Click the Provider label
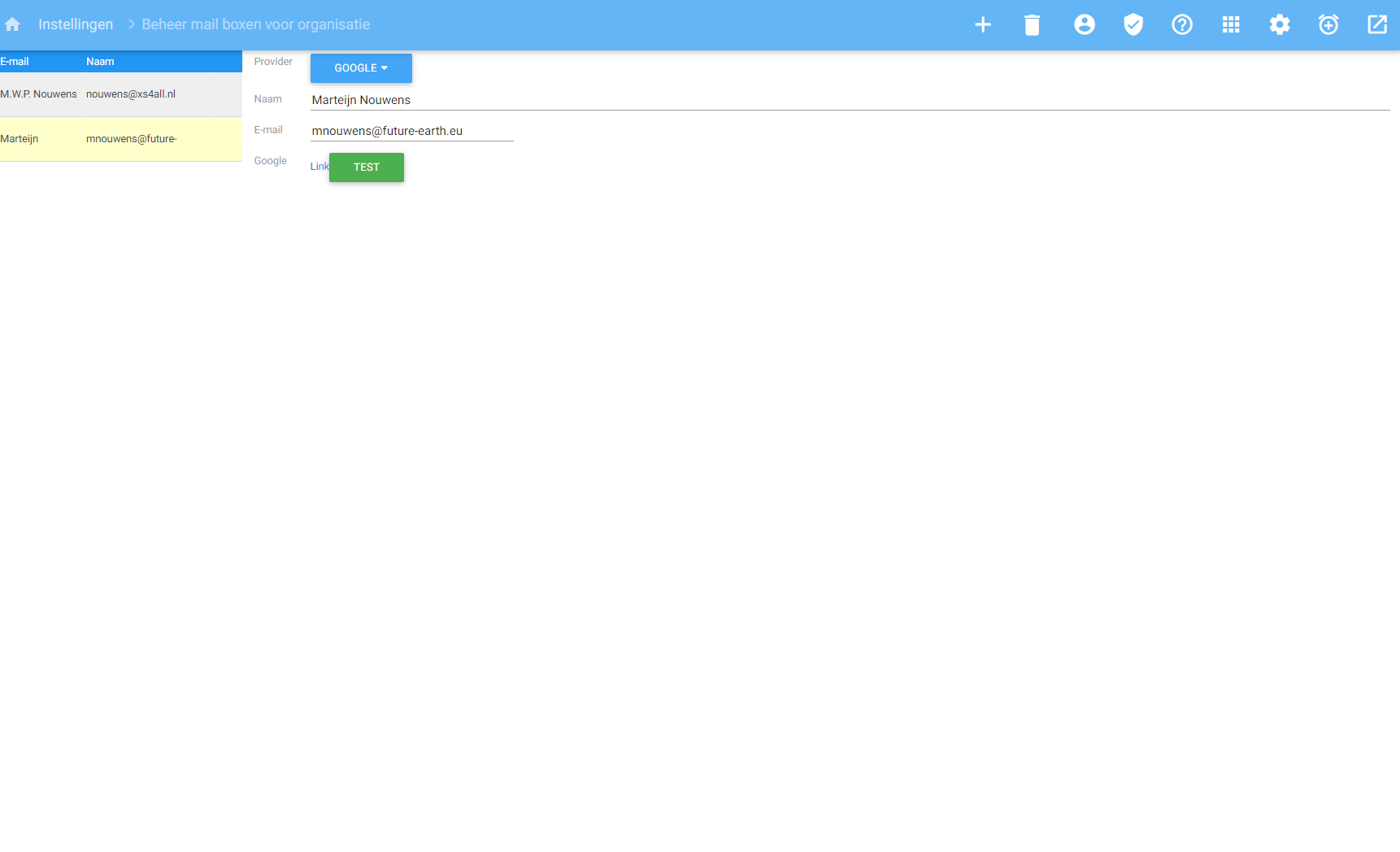Screen dimensions: 1400x852 [273, 62]
